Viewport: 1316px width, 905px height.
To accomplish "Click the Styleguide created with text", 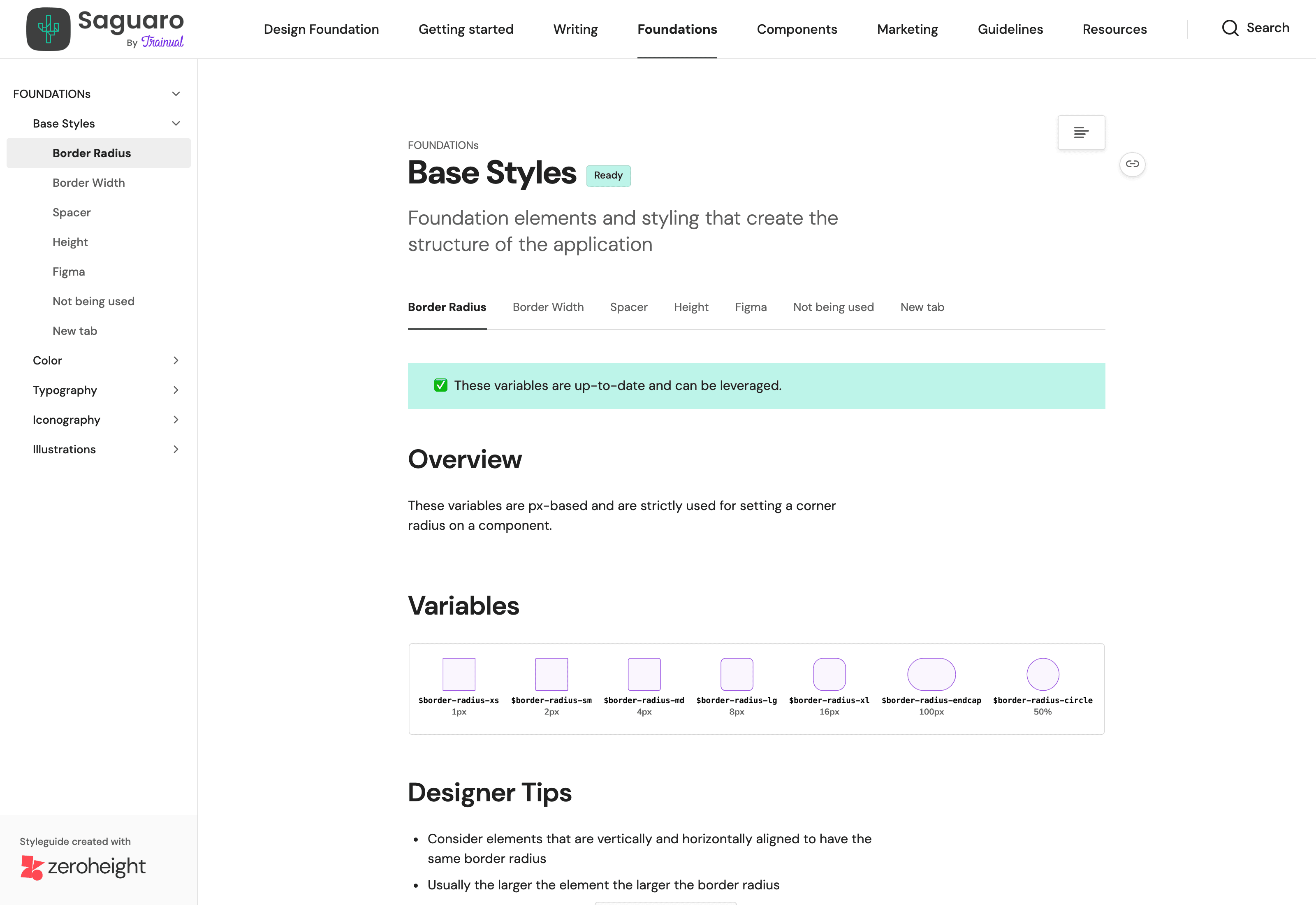I will tap(75, 842).
